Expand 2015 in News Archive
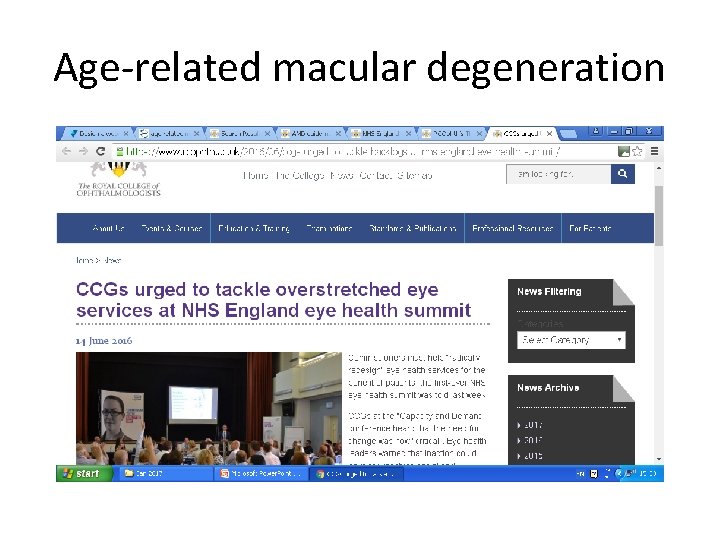The width and height of the screenshot is (720, 540). 531,456
